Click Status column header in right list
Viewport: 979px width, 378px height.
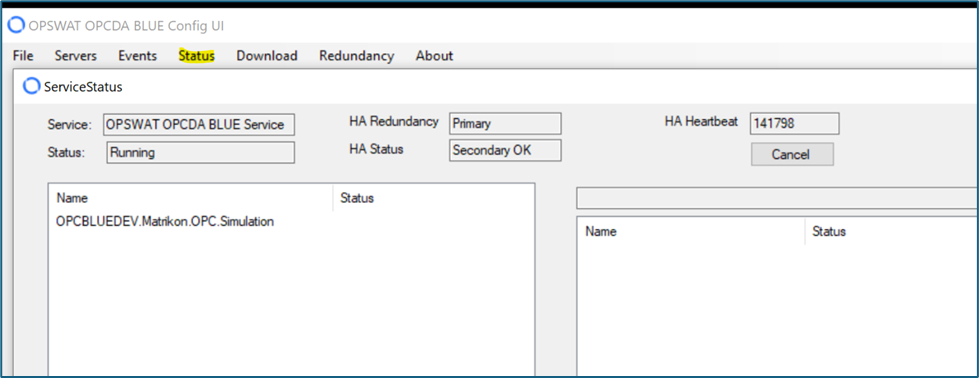[893, 231]
